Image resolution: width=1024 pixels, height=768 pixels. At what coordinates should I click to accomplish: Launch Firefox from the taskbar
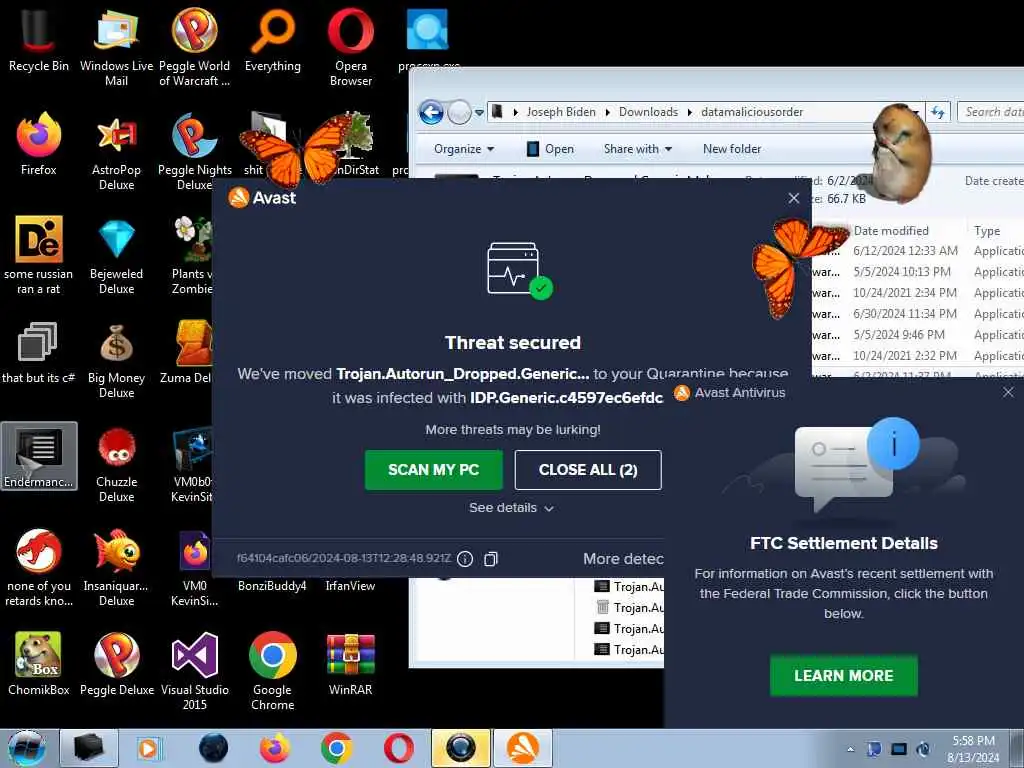point(275,748)
